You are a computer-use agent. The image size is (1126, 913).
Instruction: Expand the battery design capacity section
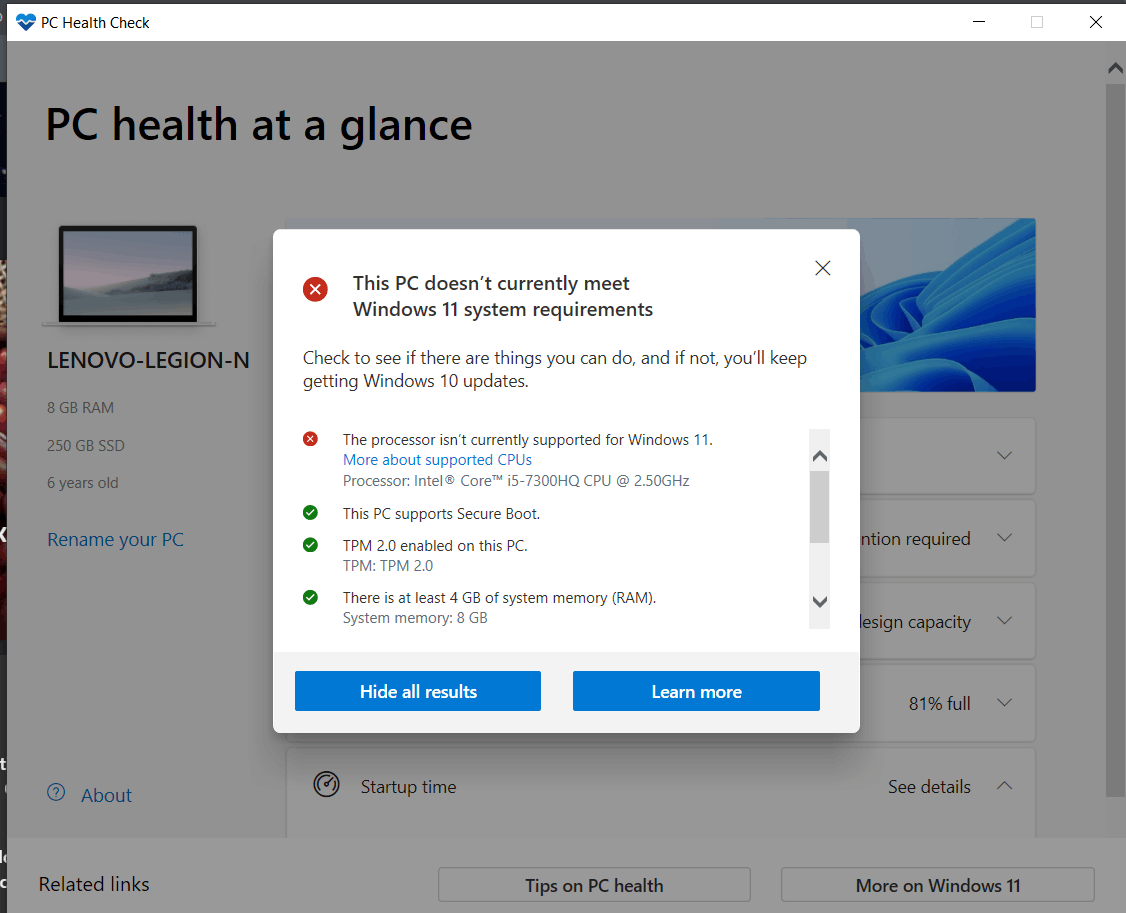pos(1004,620)
